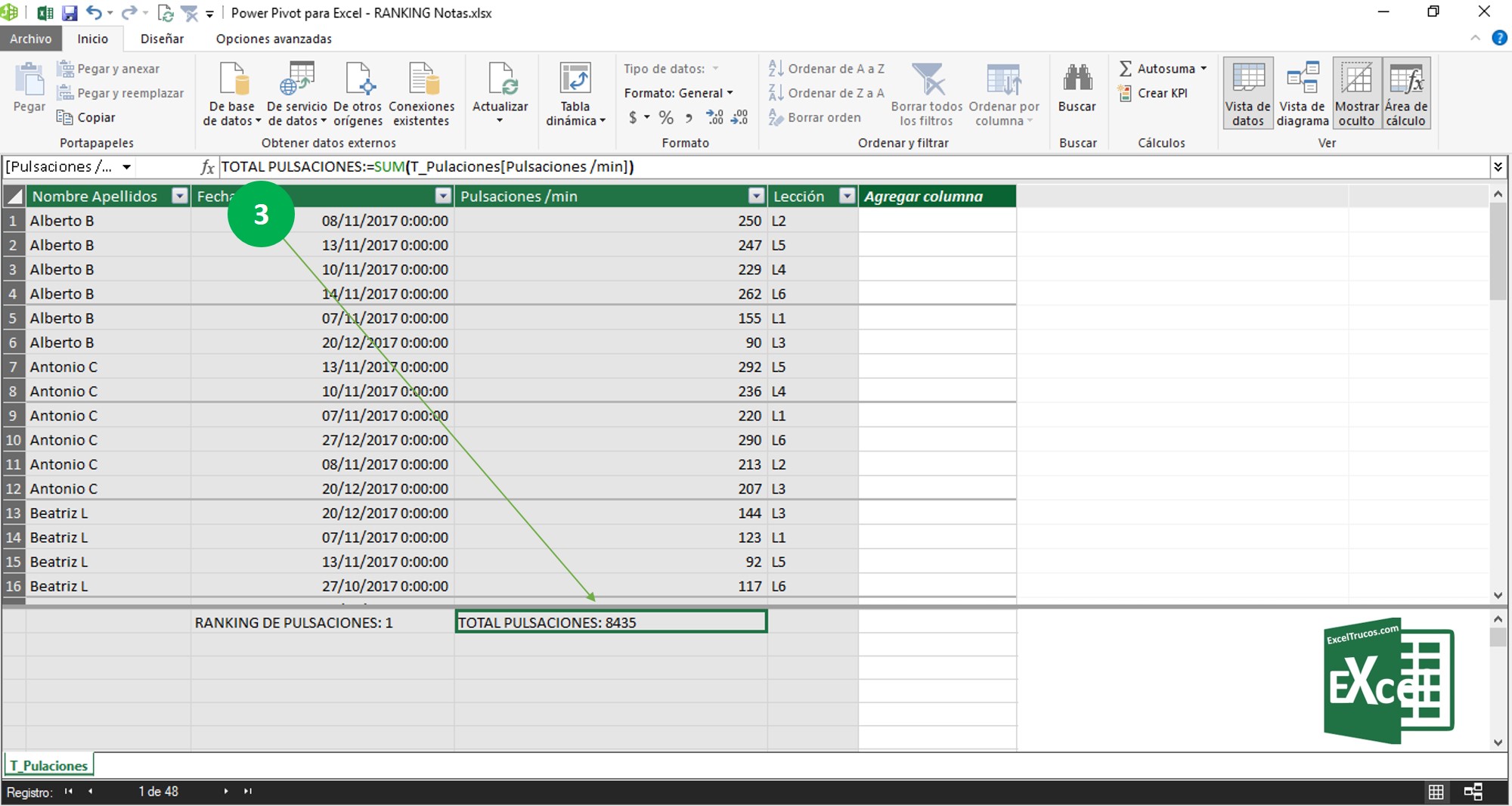
Task: Open the Diseñar ribbon tab
Action: coord(162,39)
